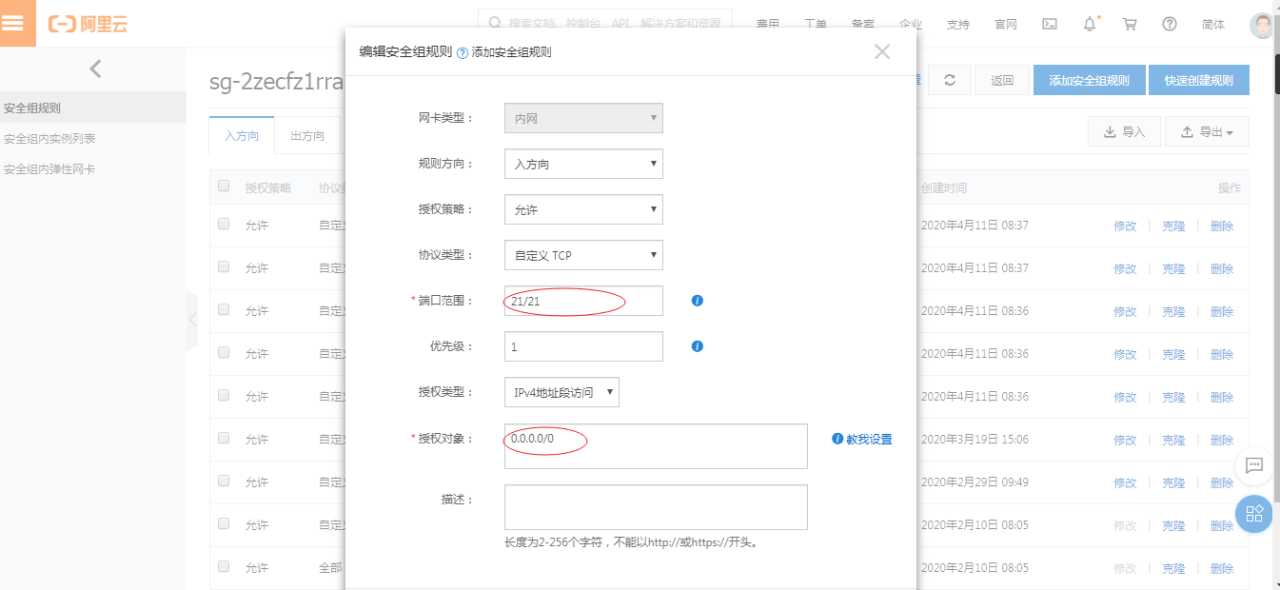This screenshot has height=590, width=1280.
Task: Check the first rule row's checkbox
Action: pos(223,224)
